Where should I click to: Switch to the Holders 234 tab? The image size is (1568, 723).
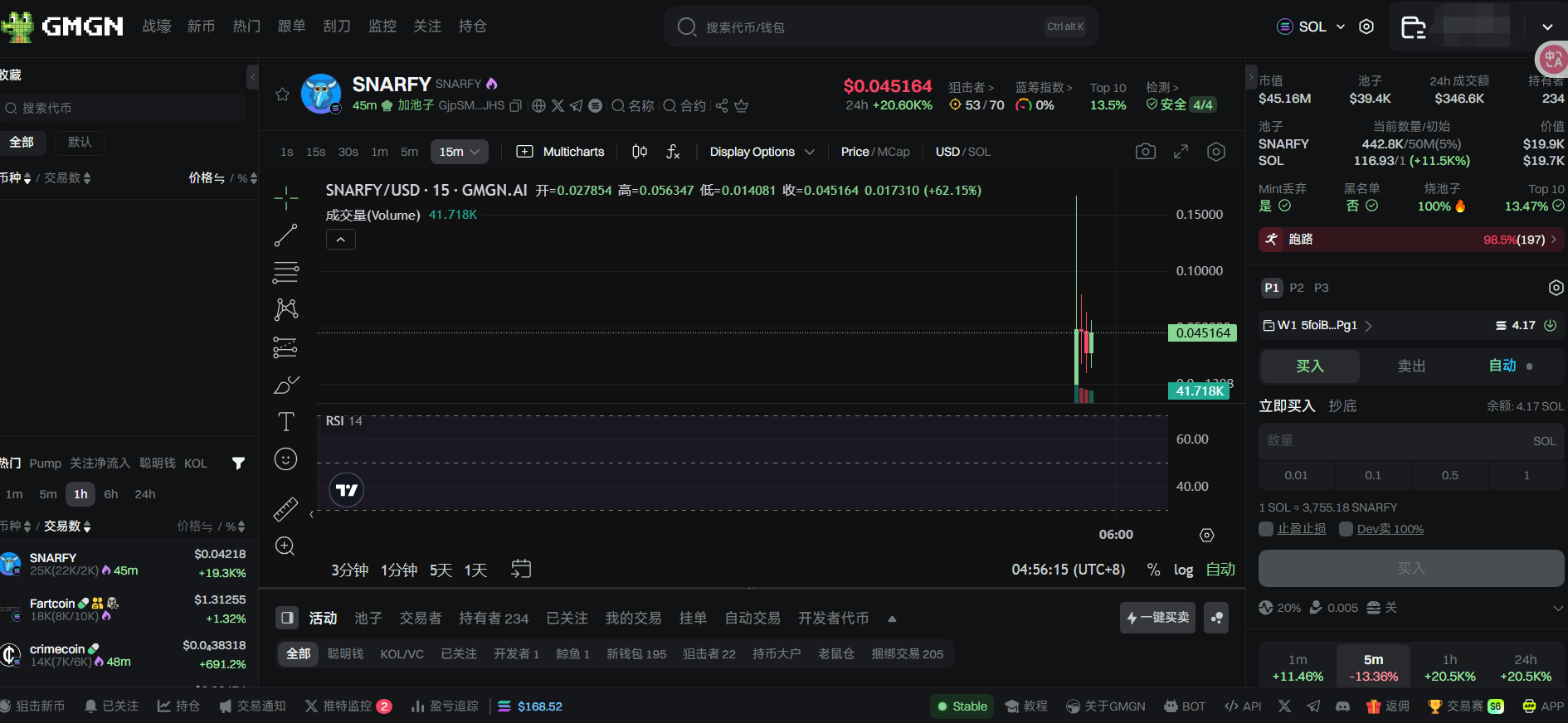point(494,619)
